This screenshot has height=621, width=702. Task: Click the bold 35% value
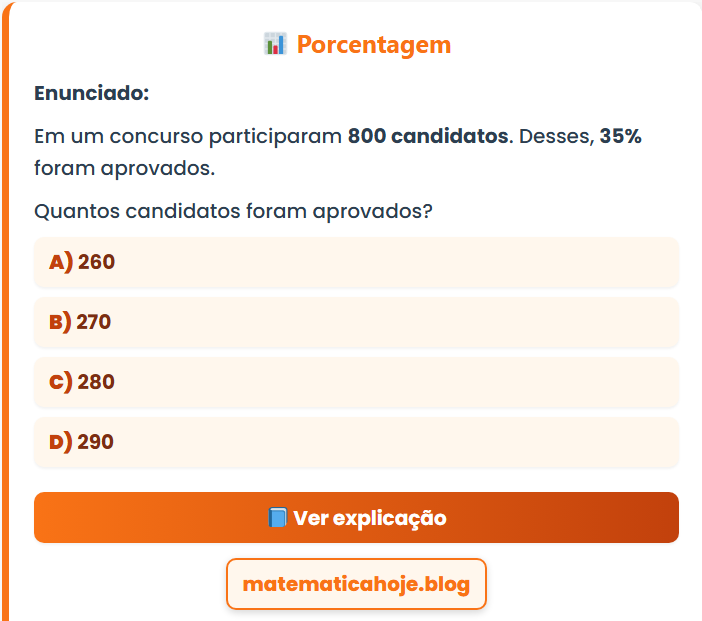(620, 136)
